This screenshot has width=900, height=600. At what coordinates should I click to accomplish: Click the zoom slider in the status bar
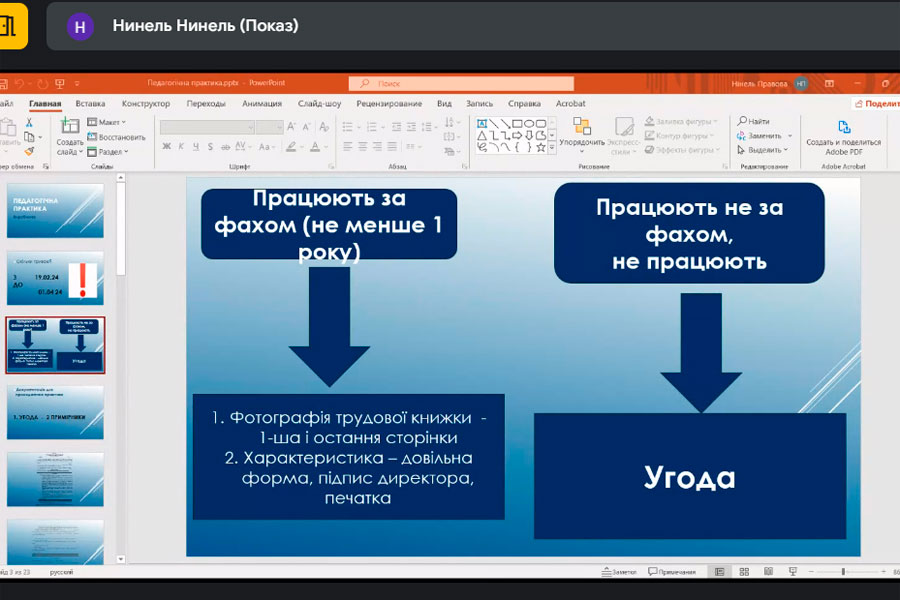click(843, 572)
